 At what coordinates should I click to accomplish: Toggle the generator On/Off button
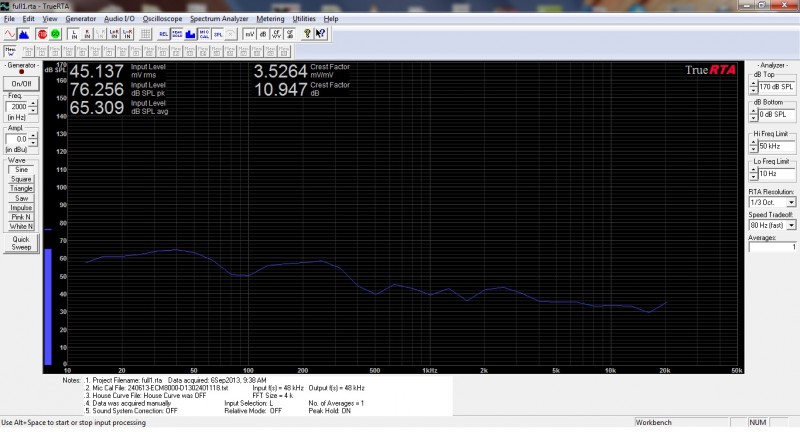(21, 84)
